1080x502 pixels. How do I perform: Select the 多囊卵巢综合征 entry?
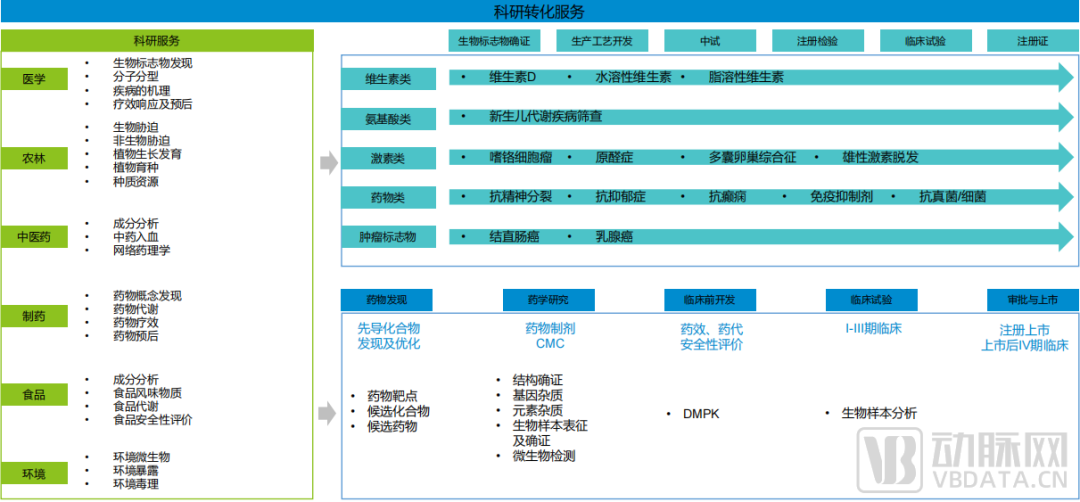752,157
